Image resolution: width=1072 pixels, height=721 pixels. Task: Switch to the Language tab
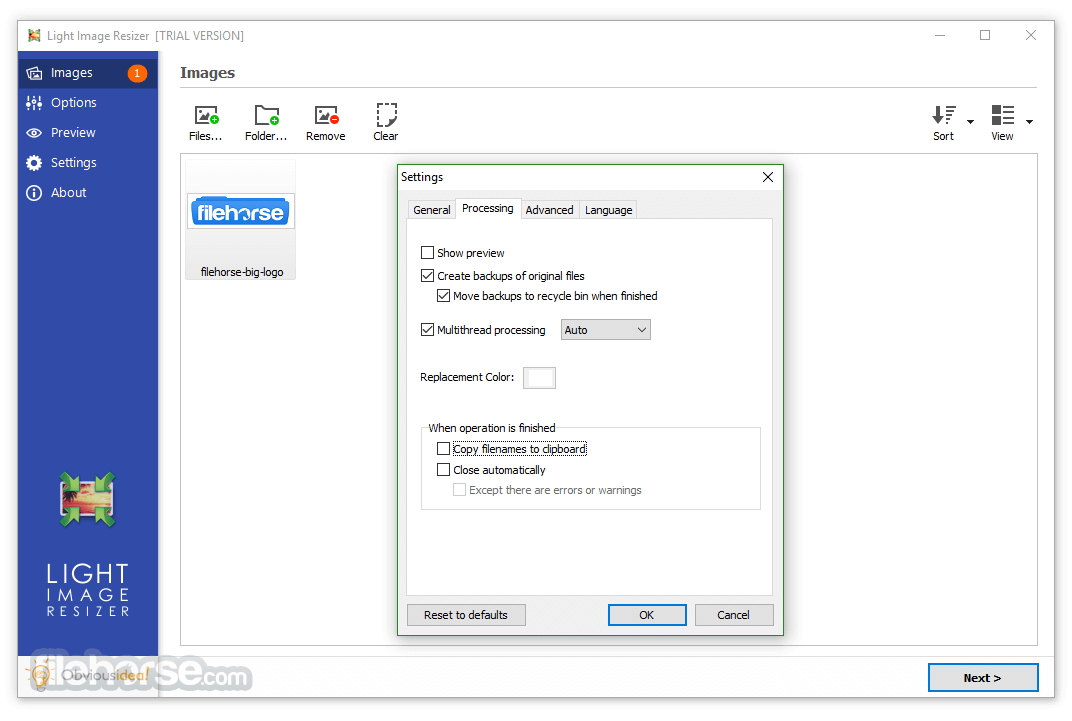point(608,210)
